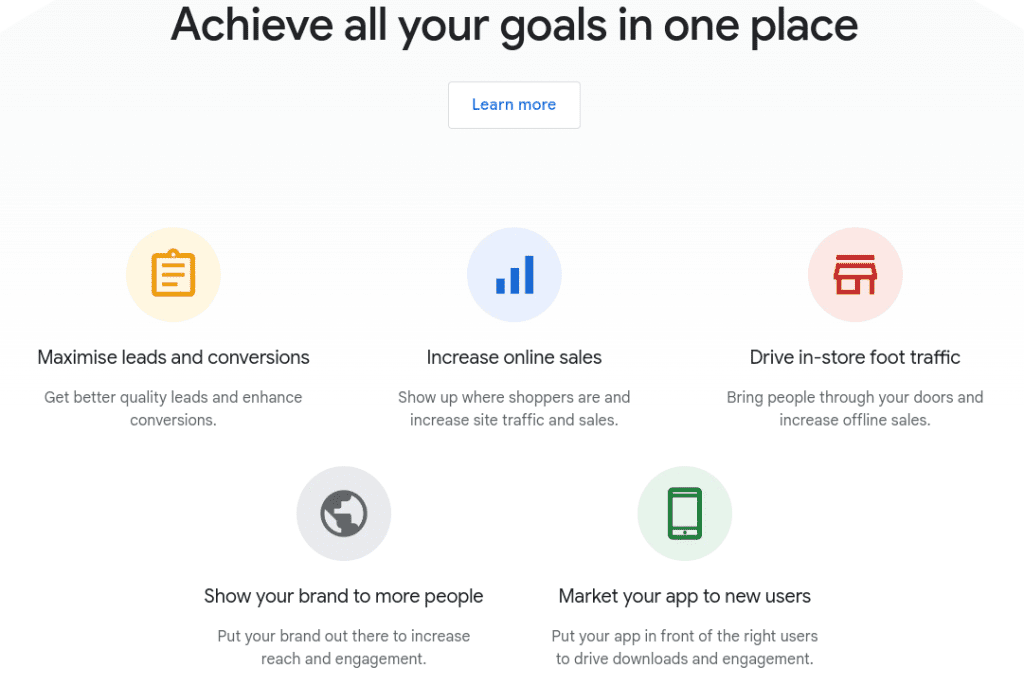The width and height of the screenshot is (1024, 686).
Task: Select the Maximise leads and conversions heading
Action: 173,357
